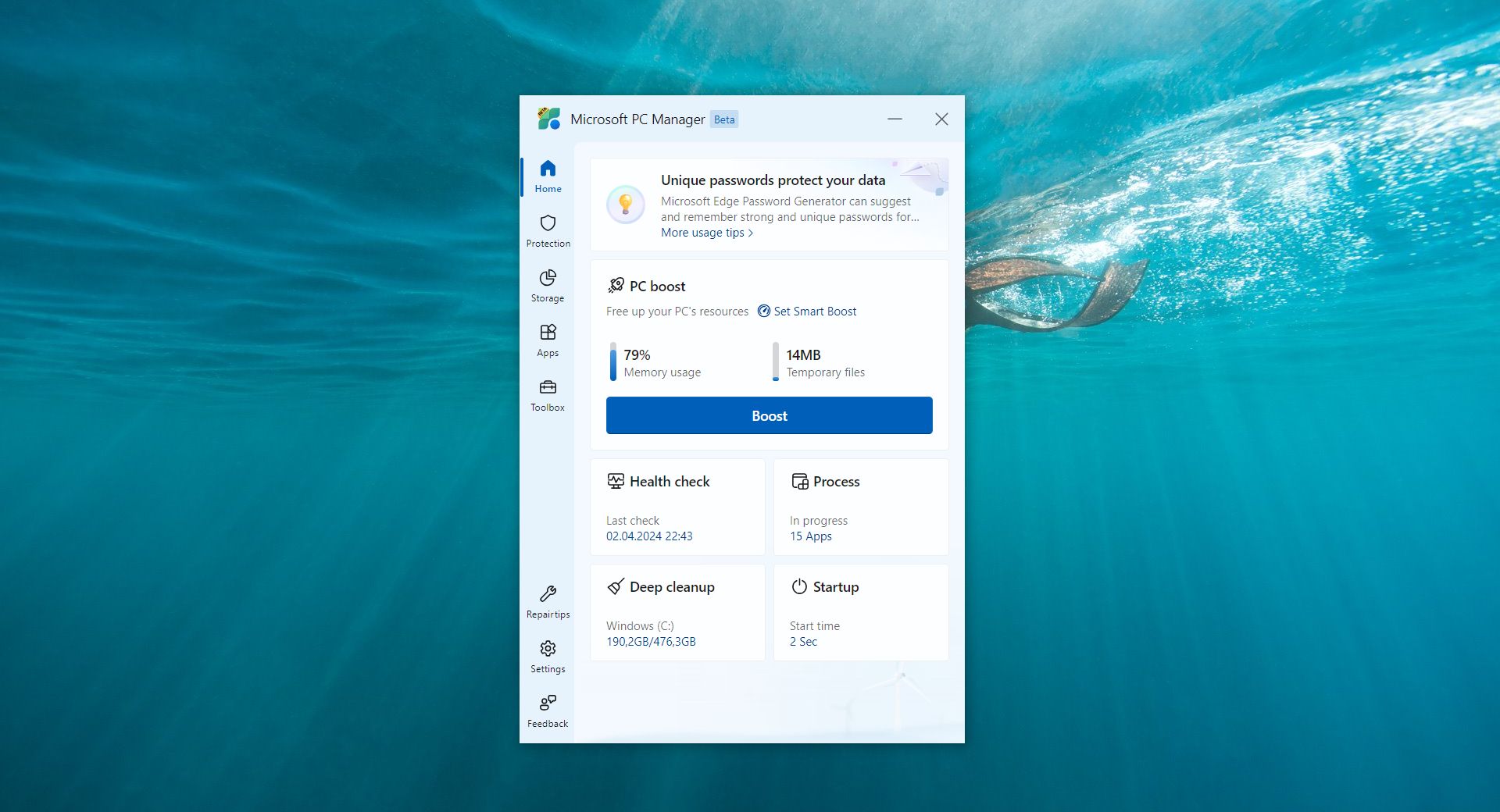
Task: Click the Temporary files indicator bar
Action: [776, 361]
